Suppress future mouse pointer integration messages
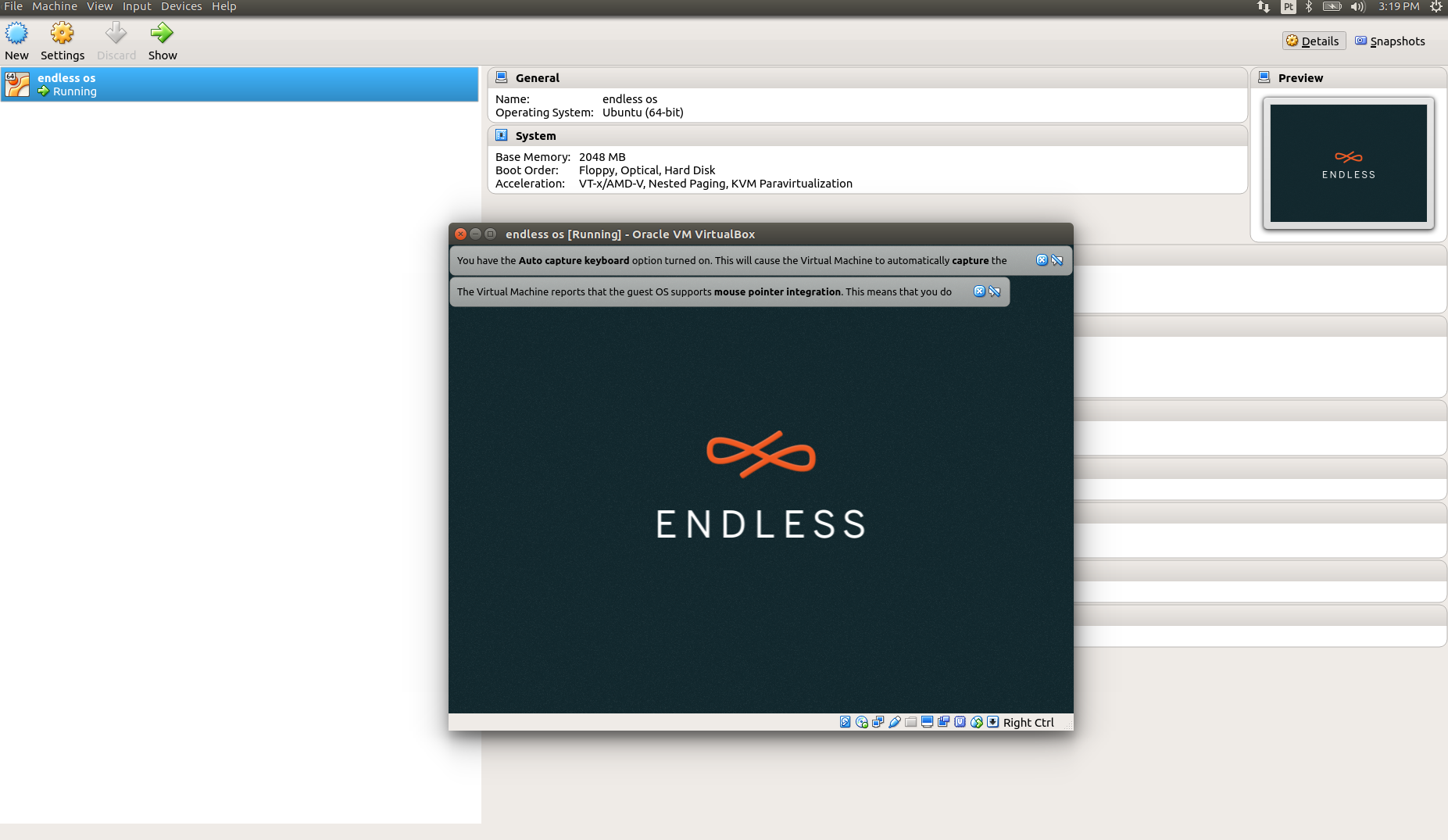This screenshot has height=840, width=1448. click(995, 291)
